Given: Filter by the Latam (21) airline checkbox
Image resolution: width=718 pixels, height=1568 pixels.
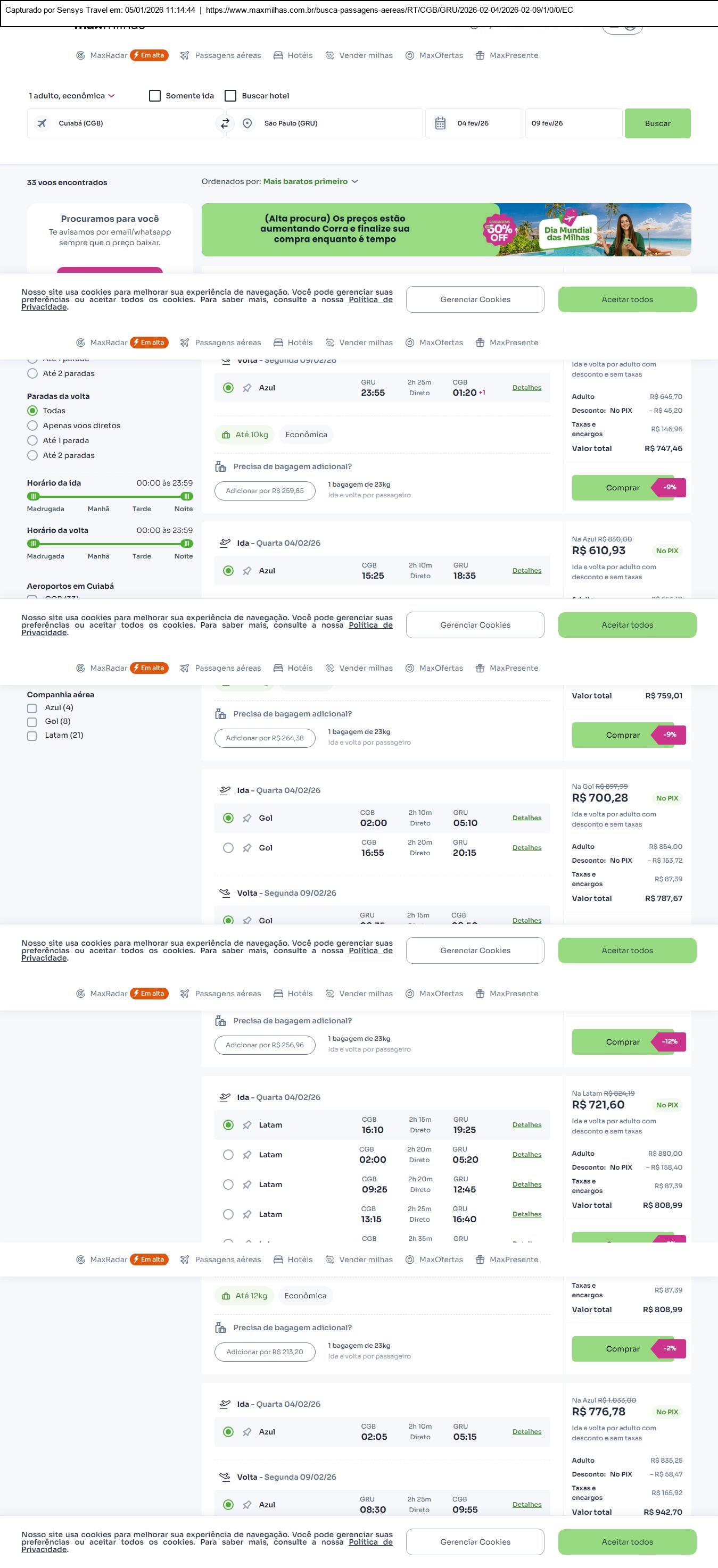Looking at the screenshot, I should coord(32,736).
